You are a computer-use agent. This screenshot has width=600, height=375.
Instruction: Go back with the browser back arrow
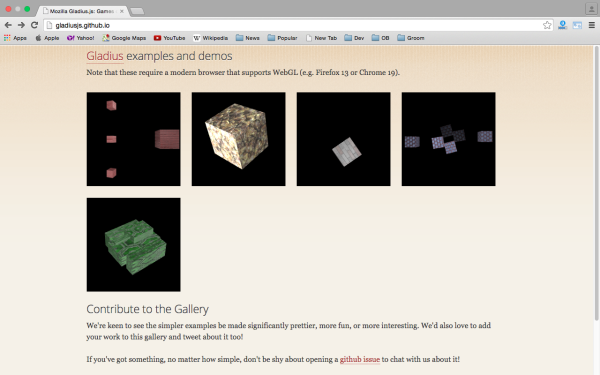point(8,25)
